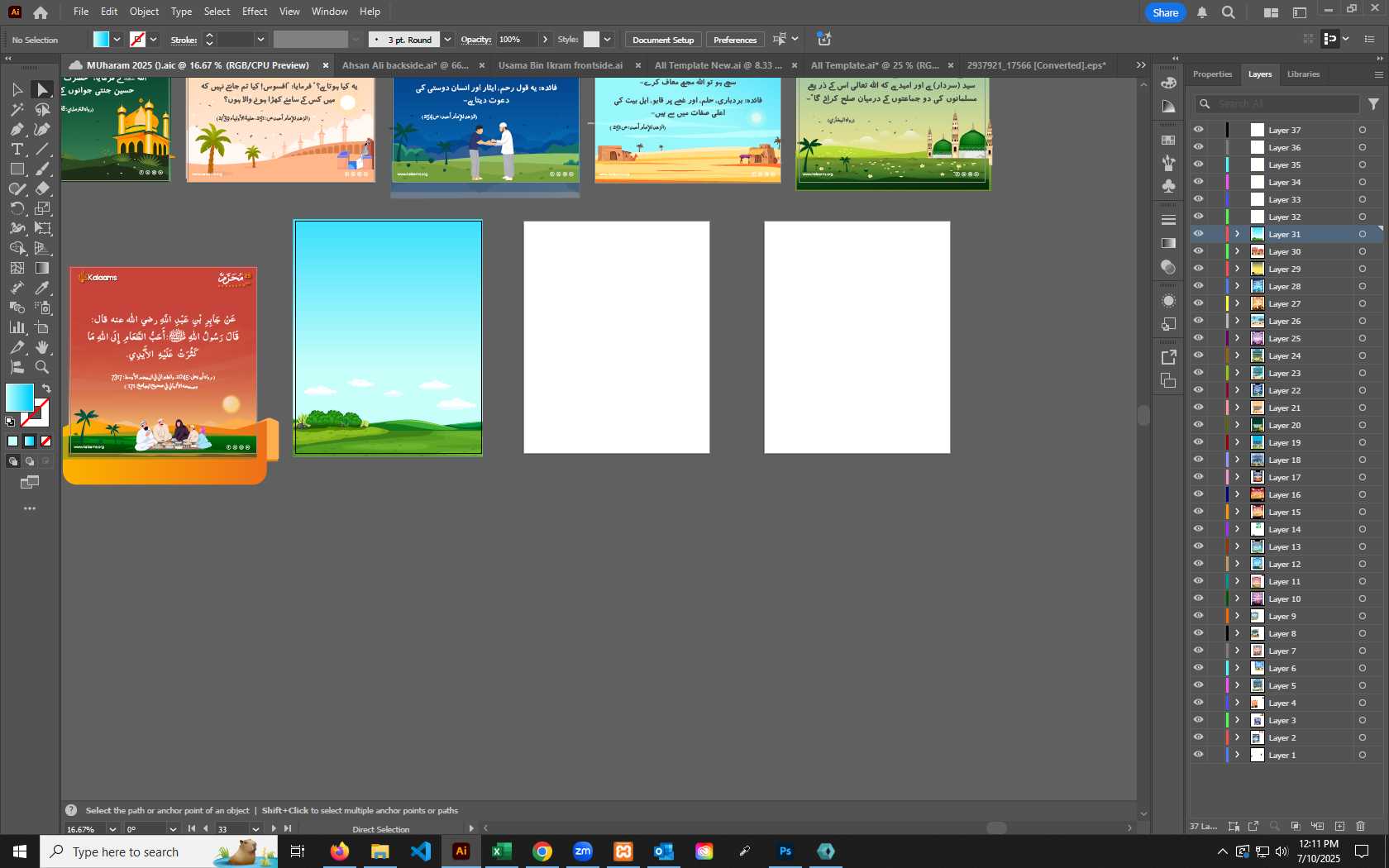Viewport: 1389px width, 868px height.
Task: Select the Gradient tool
Action: pos(42,268)
